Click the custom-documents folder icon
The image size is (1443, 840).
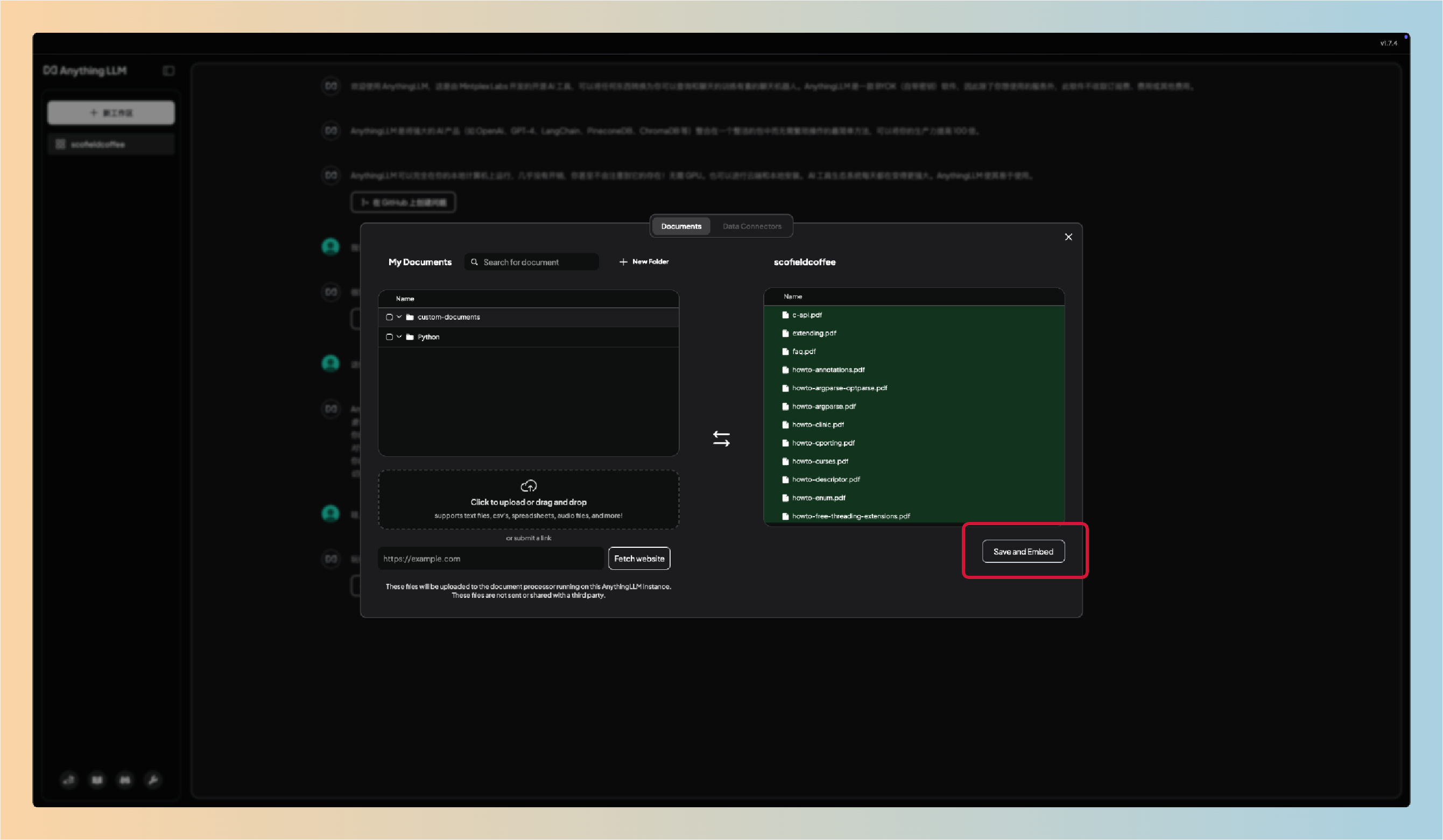[410, 317]
